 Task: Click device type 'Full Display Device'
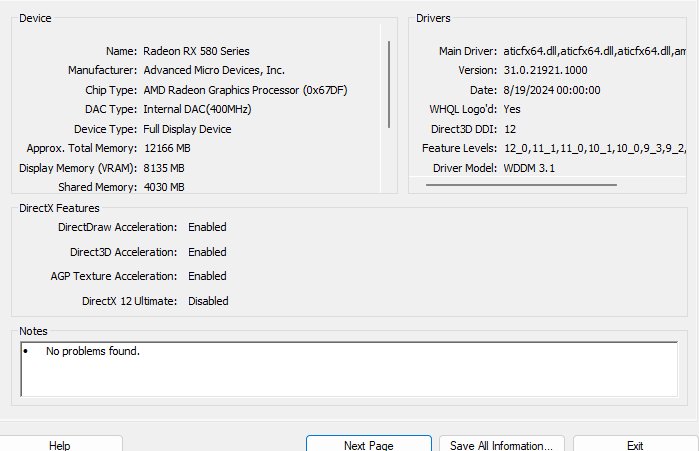point(187,129)
